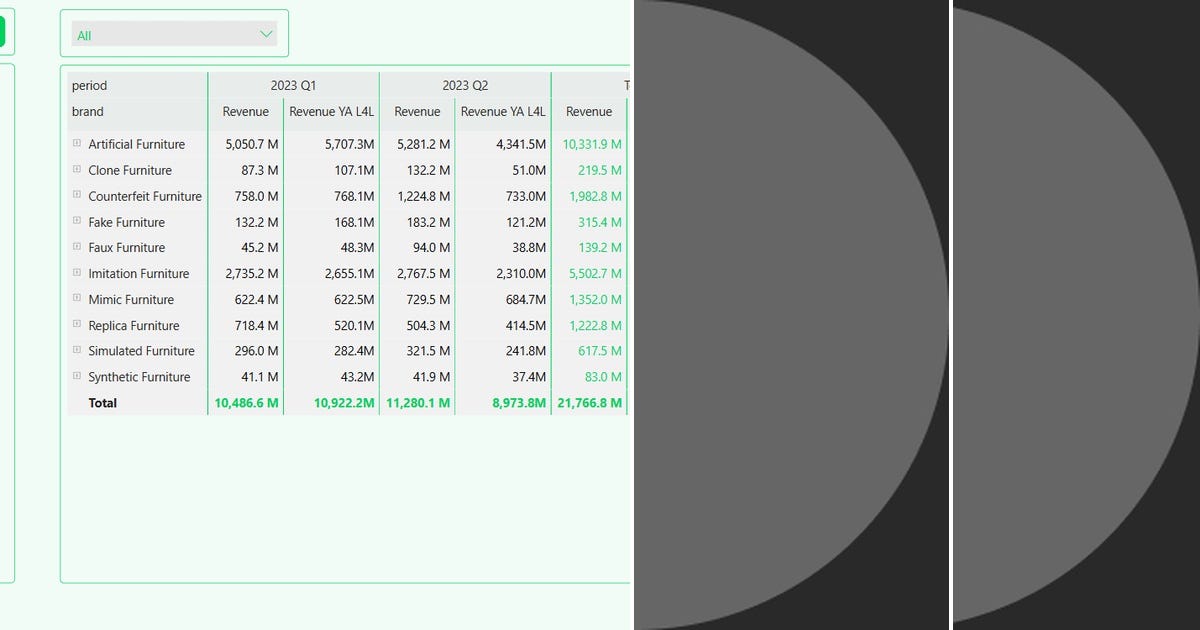Expand the Fake Furniture row
The height and width of the screenshot is (630, 1200).
[77, 222]
